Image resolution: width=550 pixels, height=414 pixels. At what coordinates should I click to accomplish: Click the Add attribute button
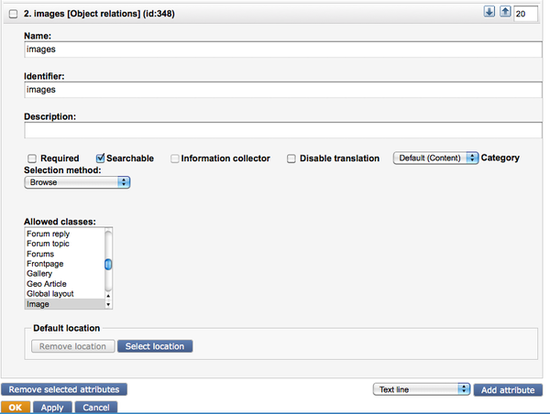(508, 390)
